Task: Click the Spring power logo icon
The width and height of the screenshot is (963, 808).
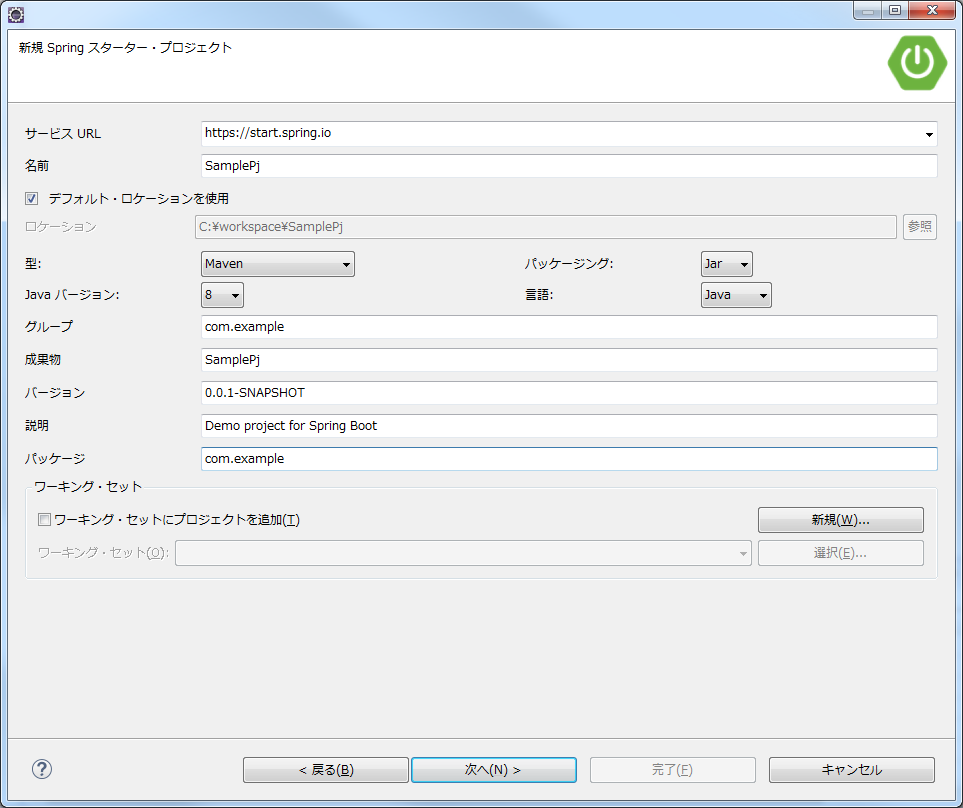Action: click(918, 63)
